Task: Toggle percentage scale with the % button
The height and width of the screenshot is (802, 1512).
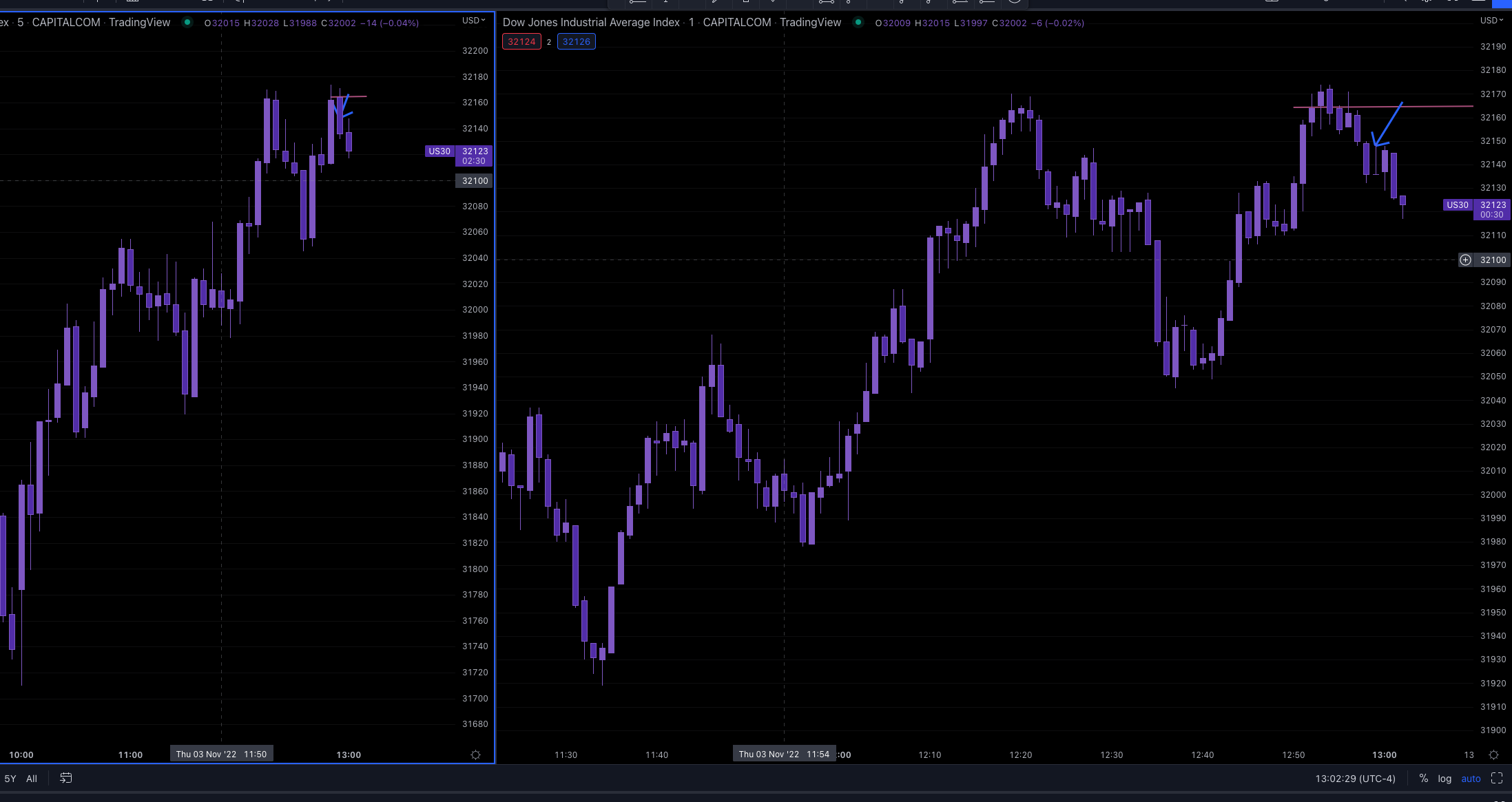Action: tap(1423, 778)
